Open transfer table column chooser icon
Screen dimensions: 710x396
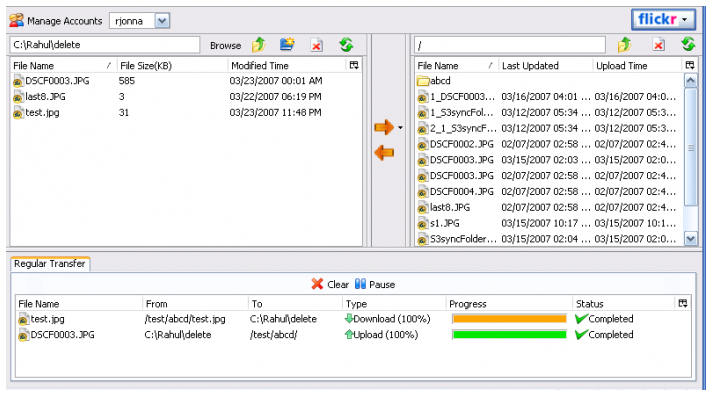(683, 304)
